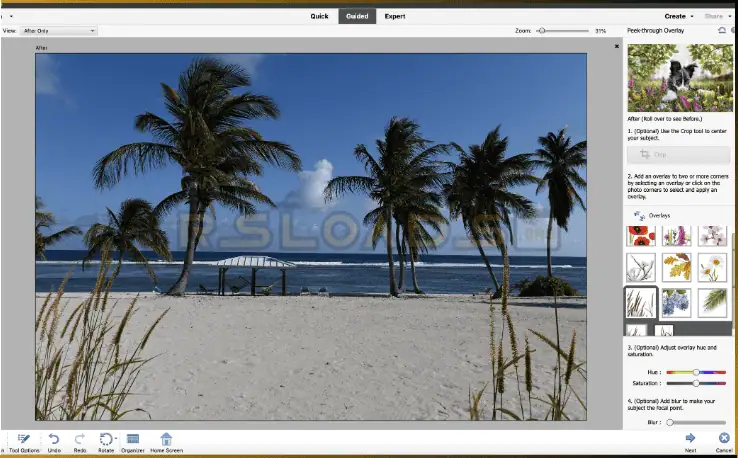Click the zoom percentage value 31%
This screenshot has height=458, width=738.
(x=600, y=31)
